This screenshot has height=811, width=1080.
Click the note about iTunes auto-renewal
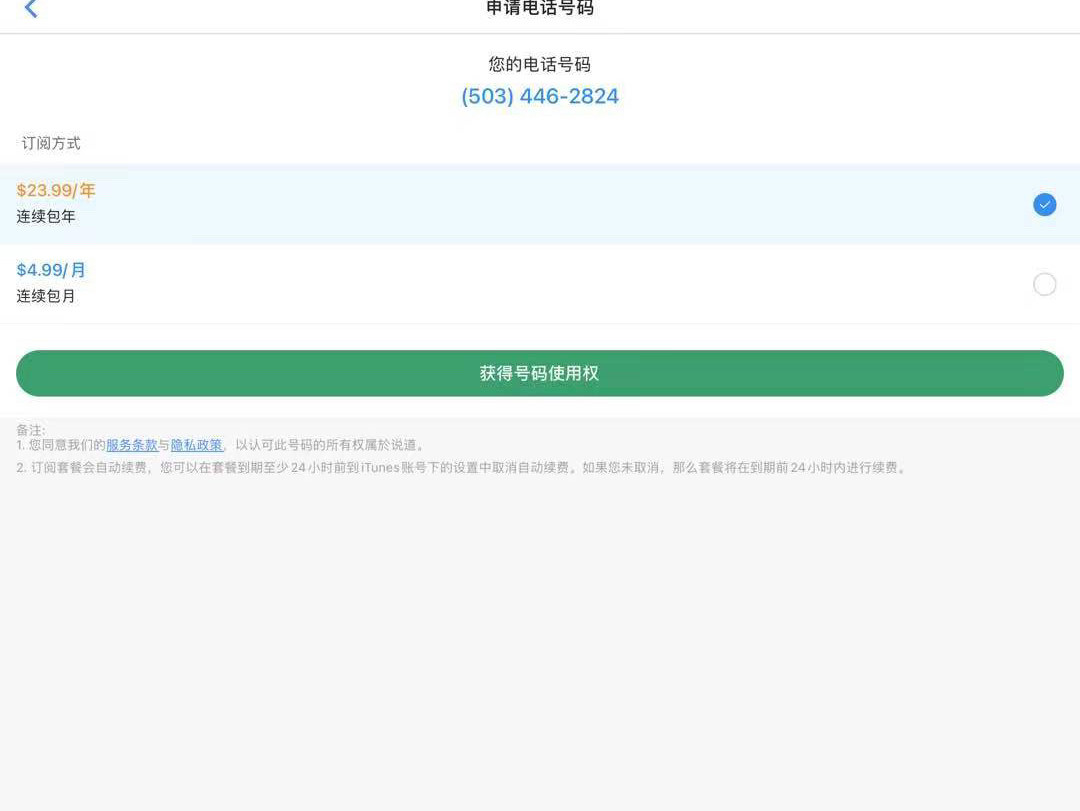(x=461, y=468)
